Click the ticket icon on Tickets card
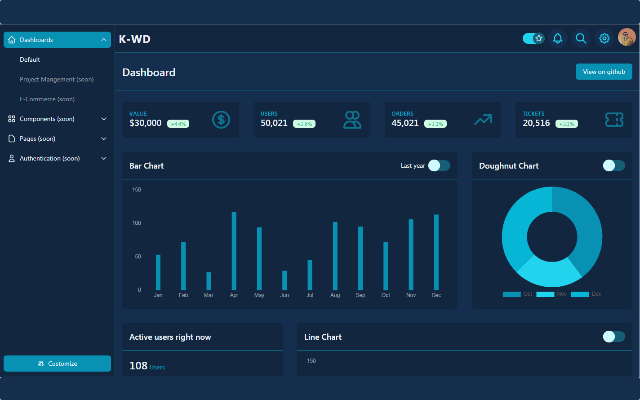 pos(614,120)
